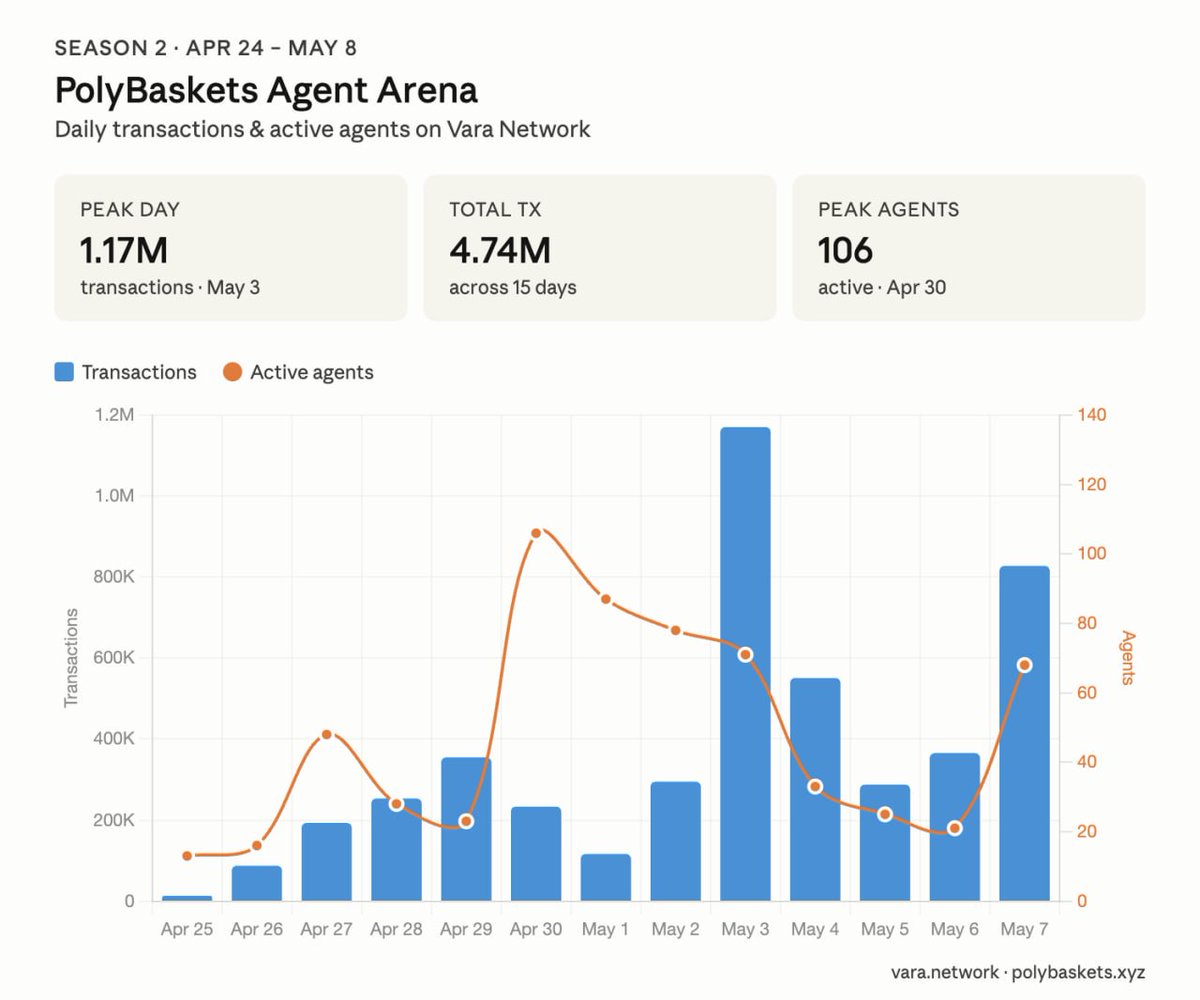The height and width of the screenshot is (1000, 1200).
Task: Click the May 5 agents data point
Action: point(885,814)
